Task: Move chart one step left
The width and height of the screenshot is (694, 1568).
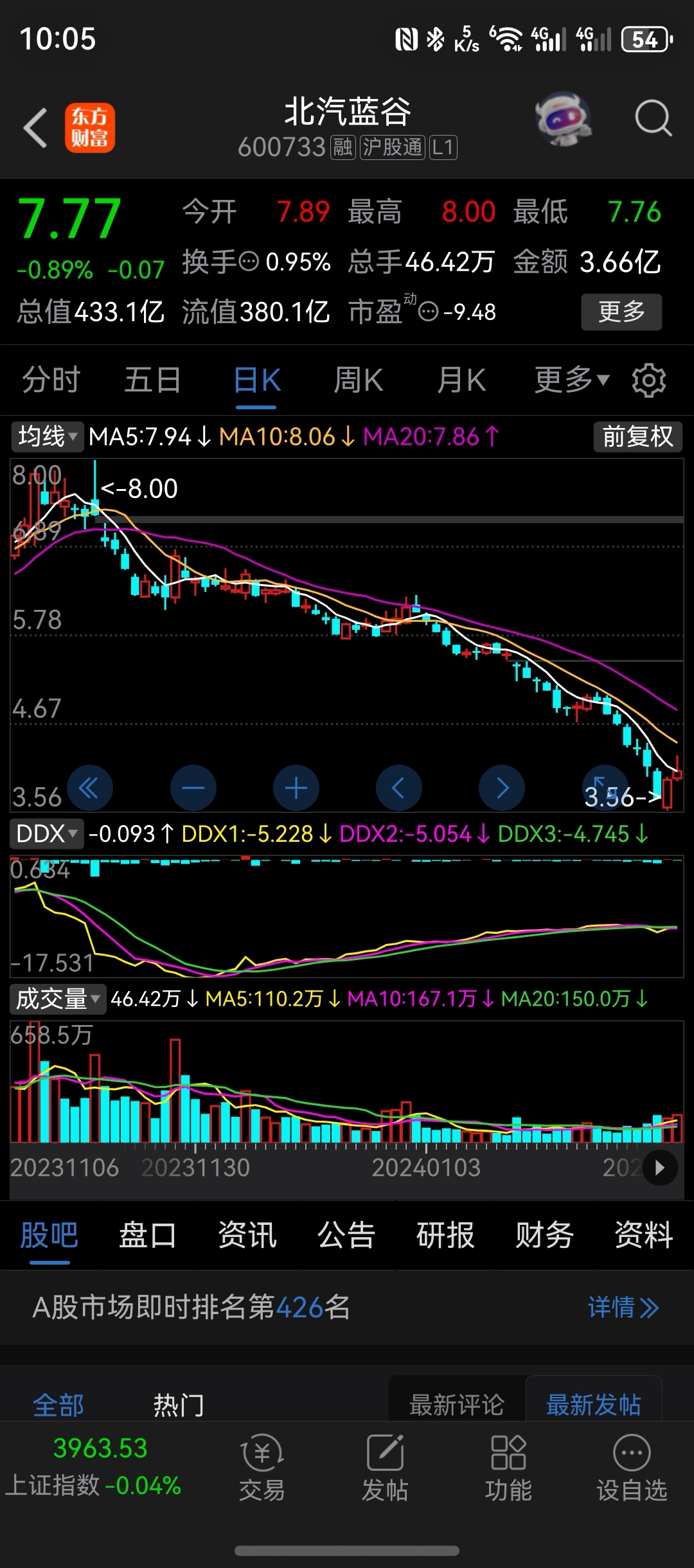Action: (398, 787)
